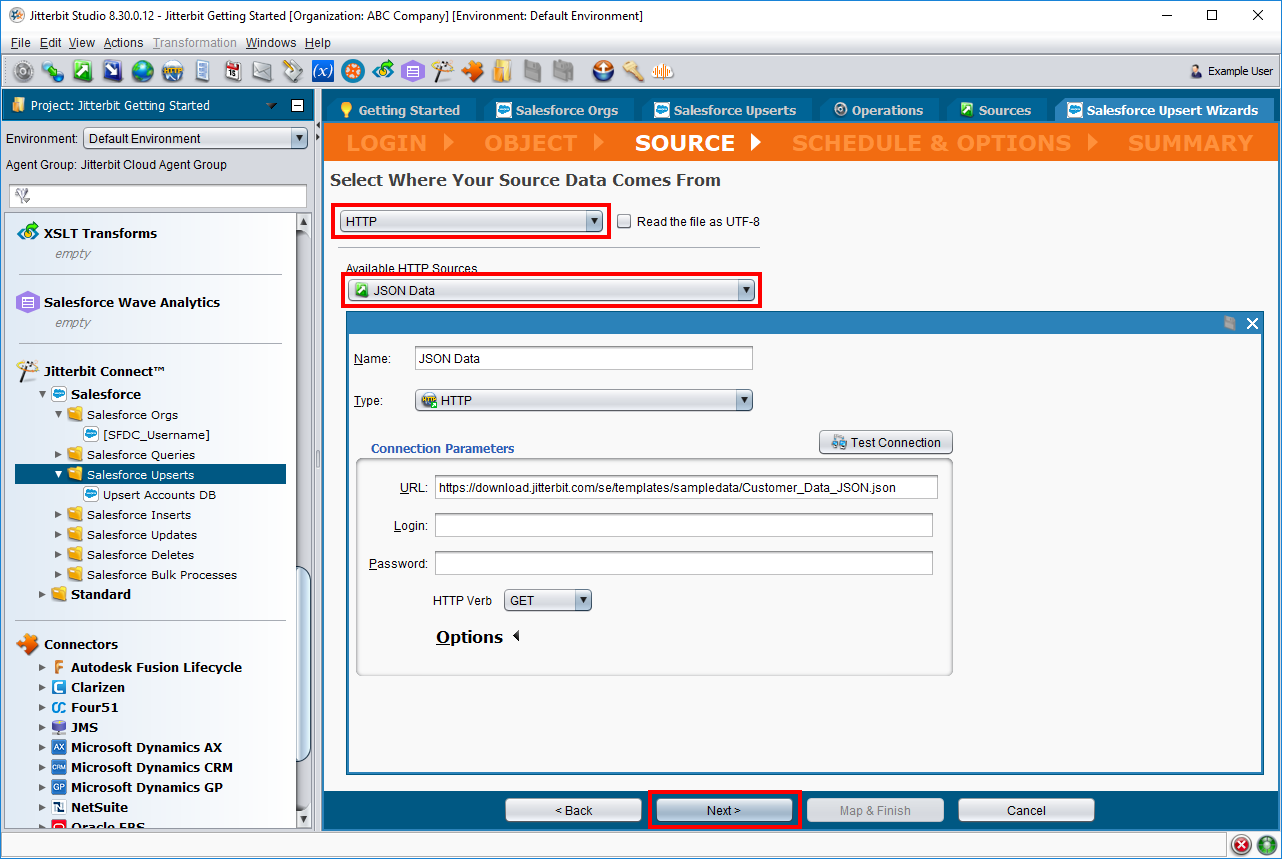
Task: Click the Next button
Action: [724, 810]
